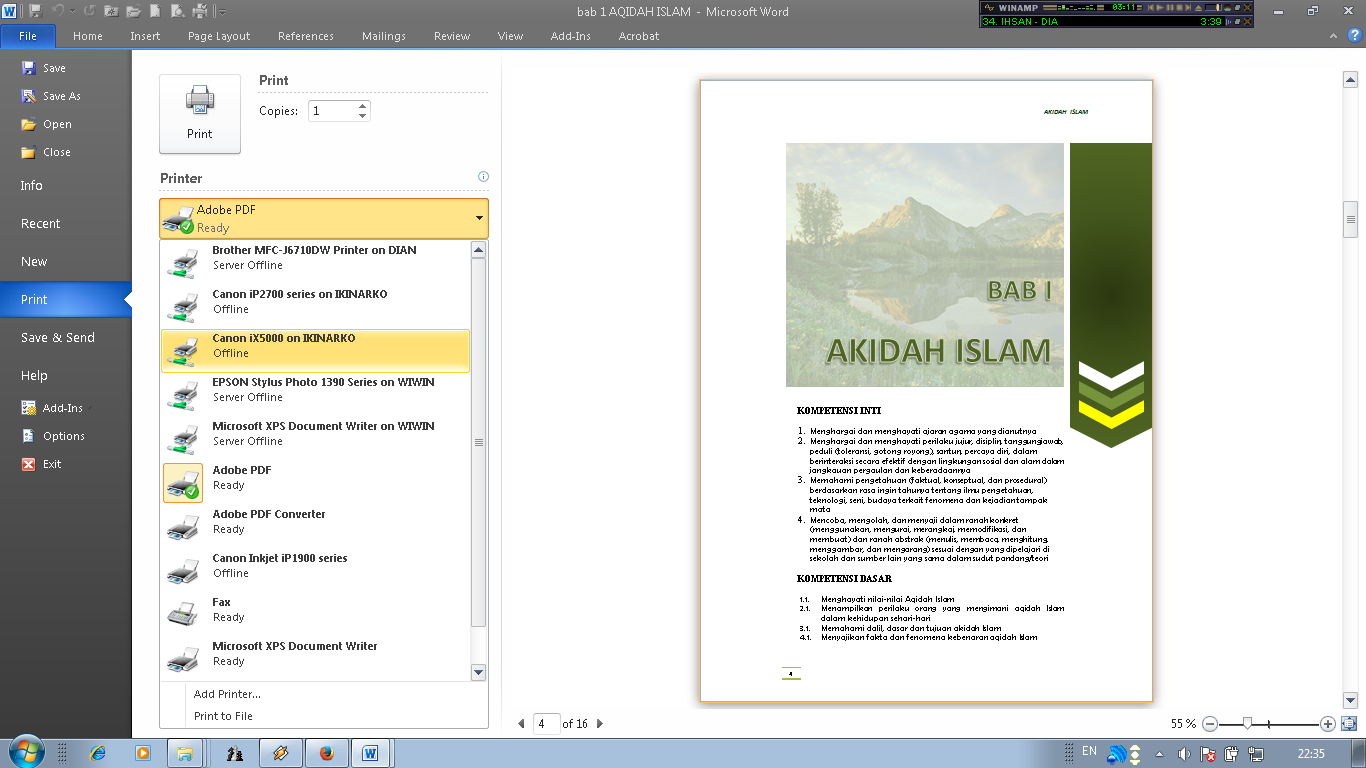Click the large Print button
The width and height of the screenshot is (1366, 768).
click(200, 114)
